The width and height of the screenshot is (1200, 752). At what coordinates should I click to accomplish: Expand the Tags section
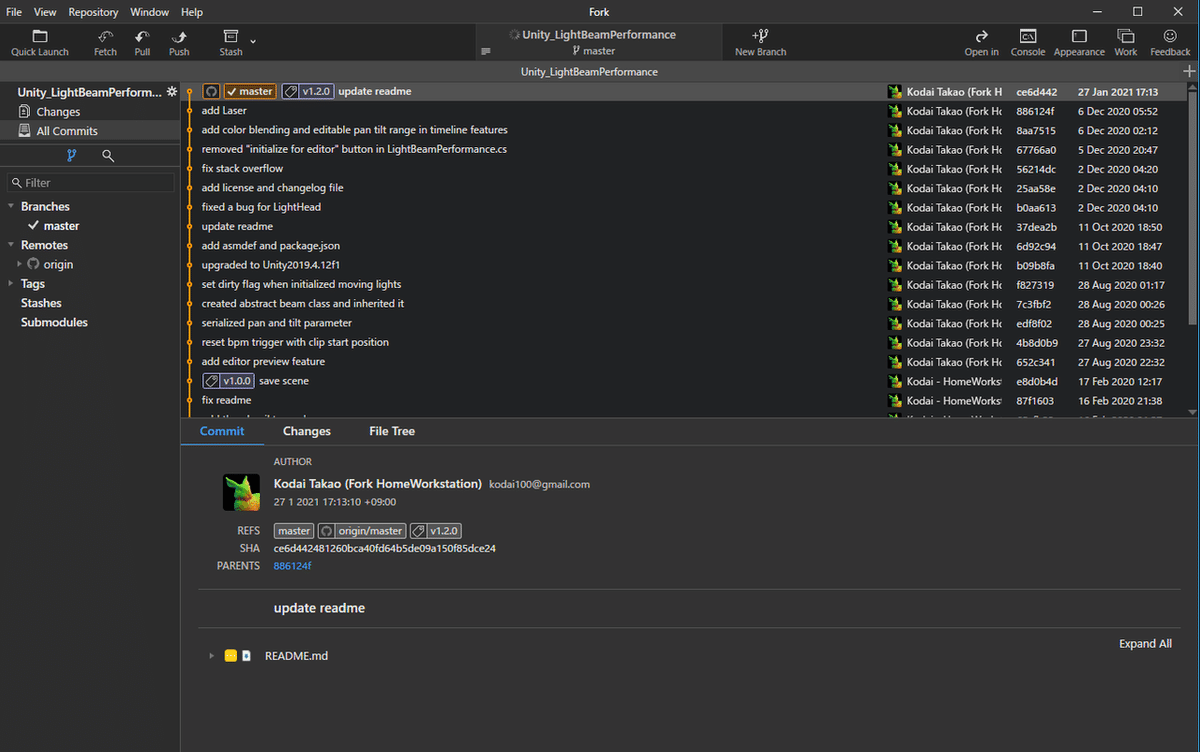pos(11,284)
